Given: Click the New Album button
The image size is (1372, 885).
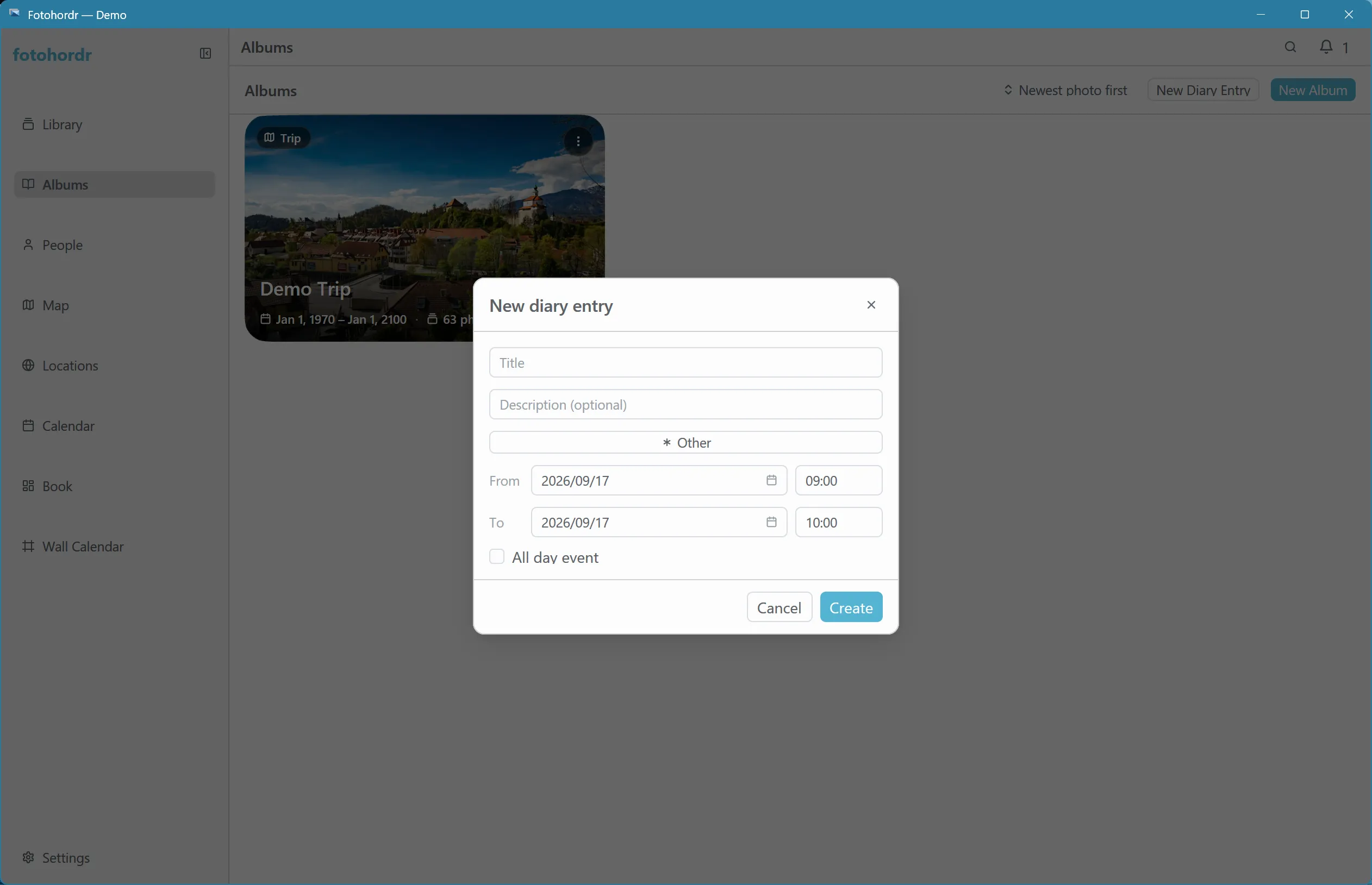Looking at the screenshot, I should [x=1313, y=90].
